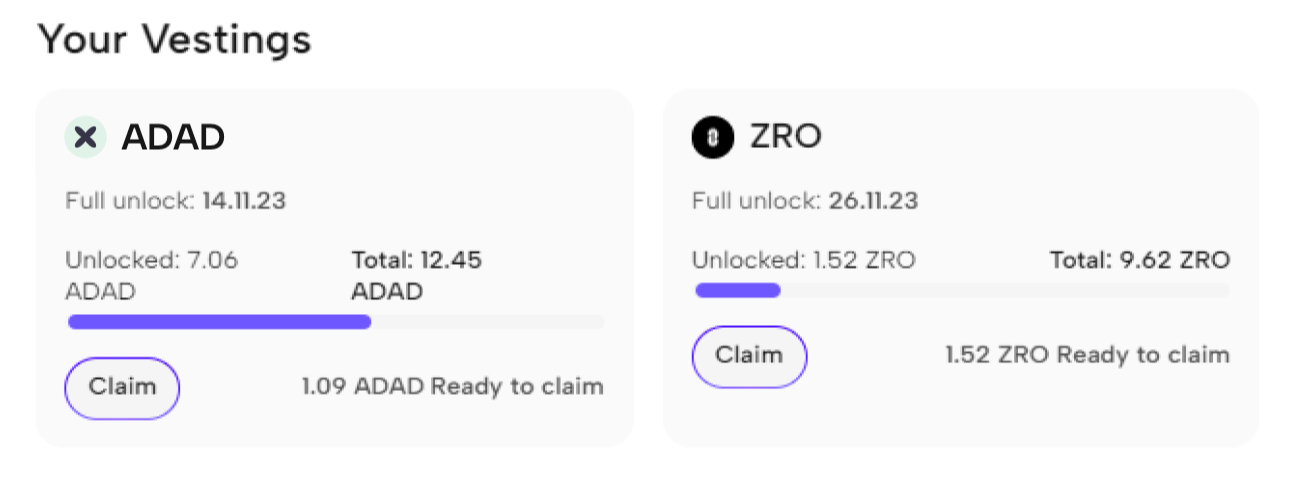Screen dimensions: 1295x489
Task: Click the "Total: 12.45 ADAD" label
Action: point(416,275)
